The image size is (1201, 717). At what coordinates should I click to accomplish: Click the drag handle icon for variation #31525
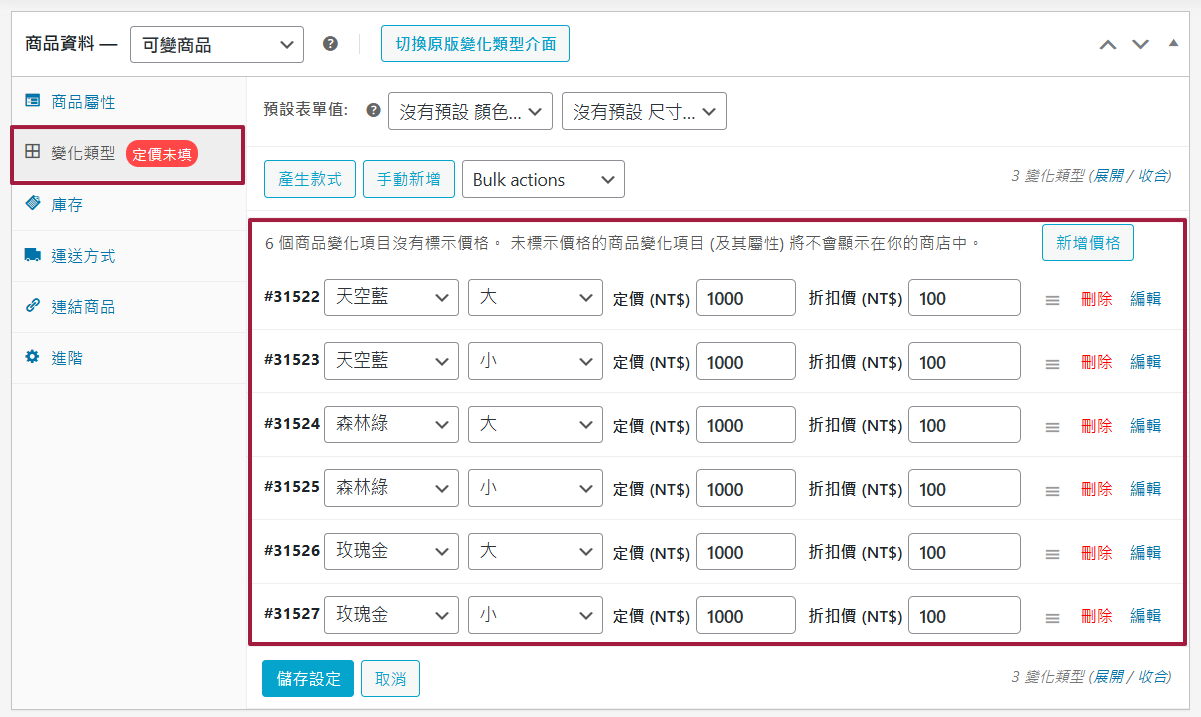[x=1052, y=490]
